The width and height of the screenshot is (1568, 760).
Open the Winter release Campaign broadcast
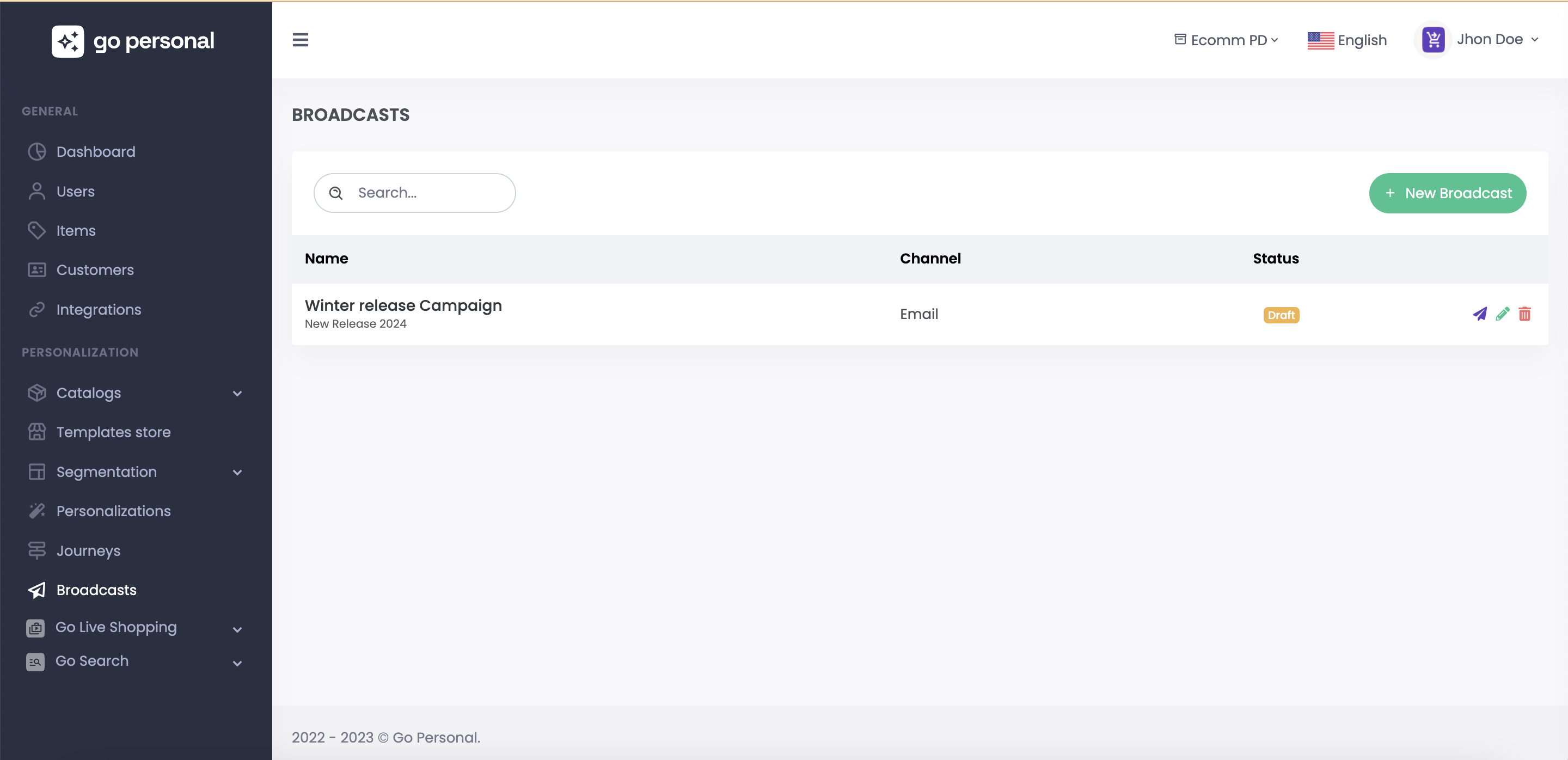(403, 305)
